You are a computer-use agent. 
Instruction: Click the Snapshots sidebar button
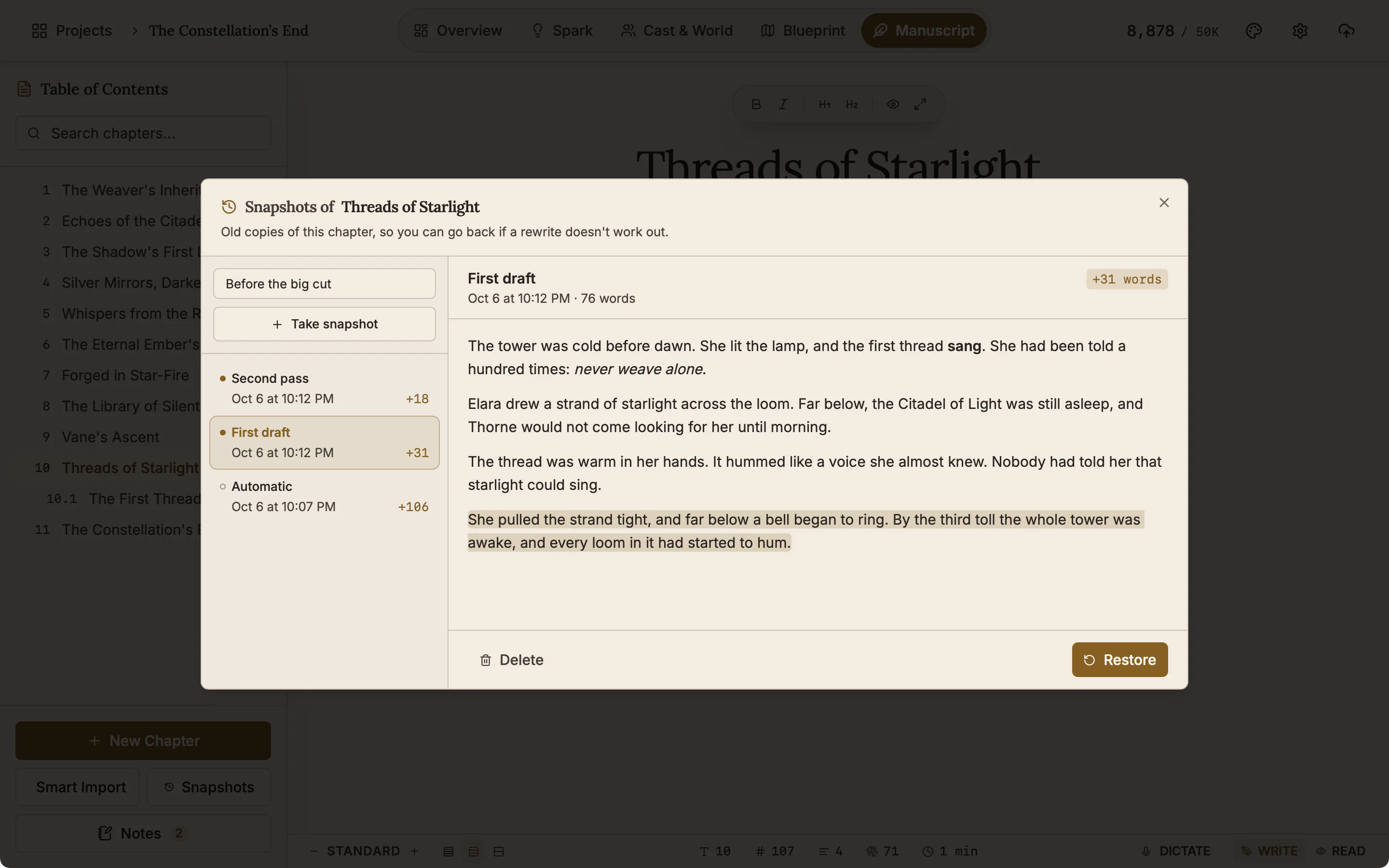(209, 787)
